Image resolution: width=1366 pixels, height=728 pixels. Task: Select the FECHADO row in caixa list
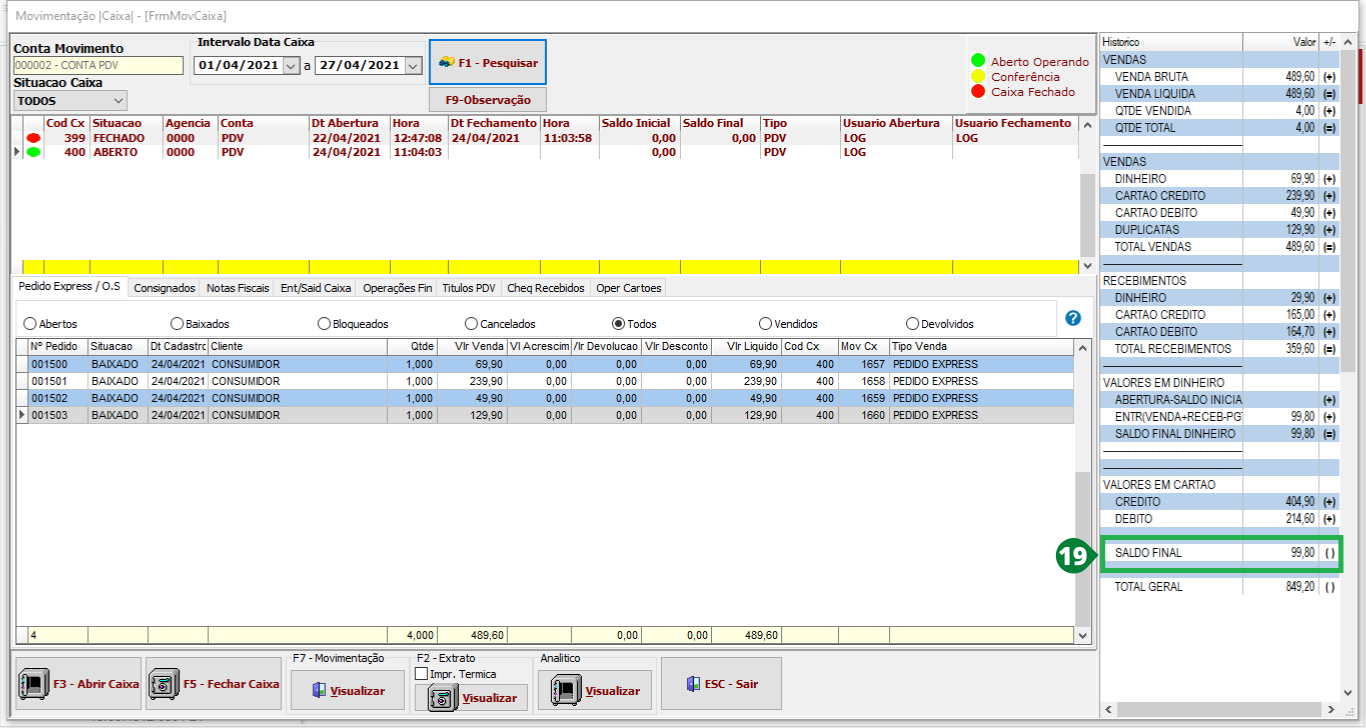point(545,138)
